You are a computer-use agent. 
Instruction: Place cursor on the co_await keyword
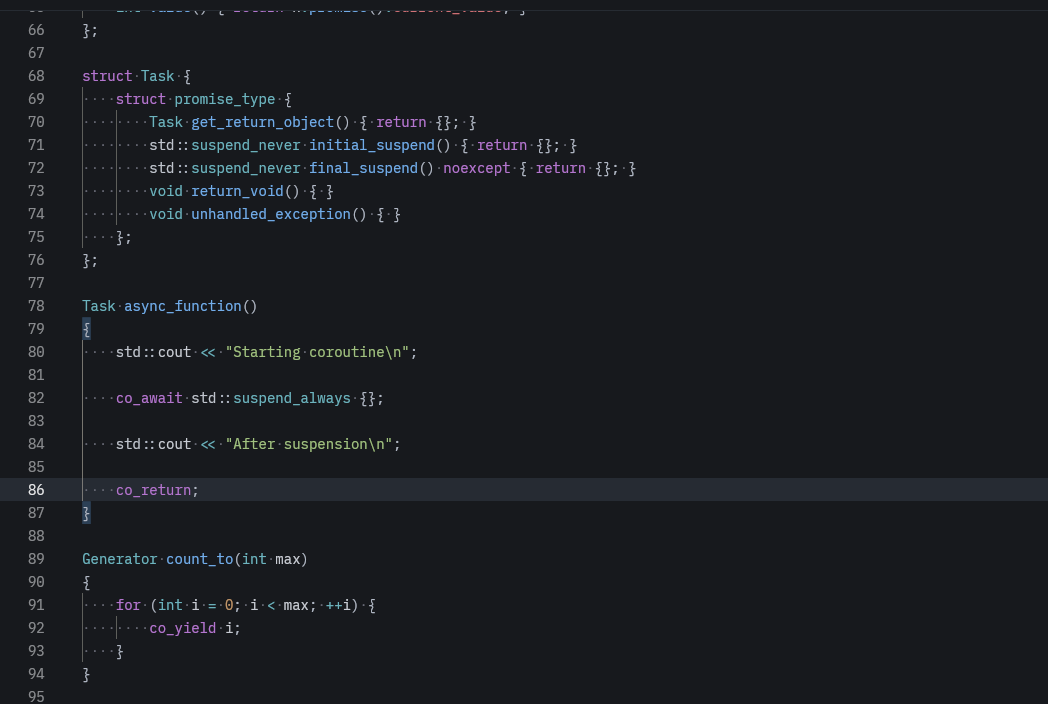coord(149,398)
